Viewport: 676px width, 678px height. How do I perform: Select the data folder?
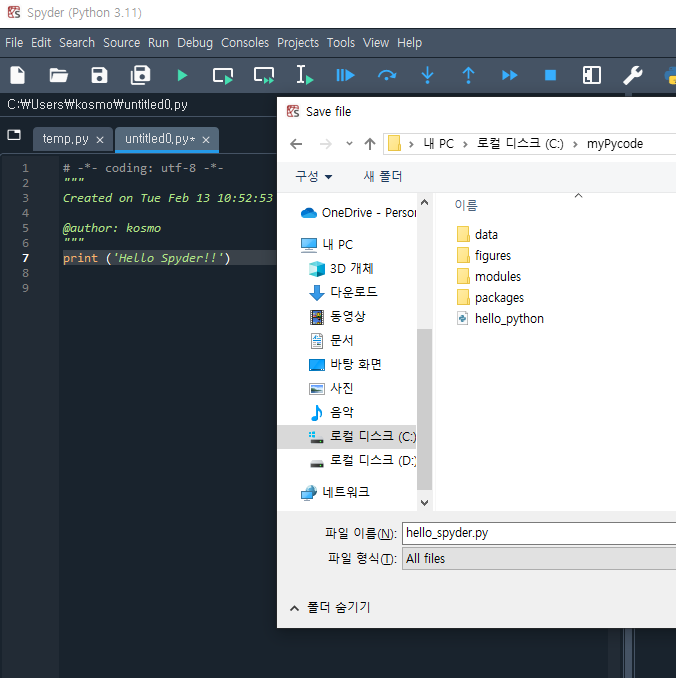(477, 235)
